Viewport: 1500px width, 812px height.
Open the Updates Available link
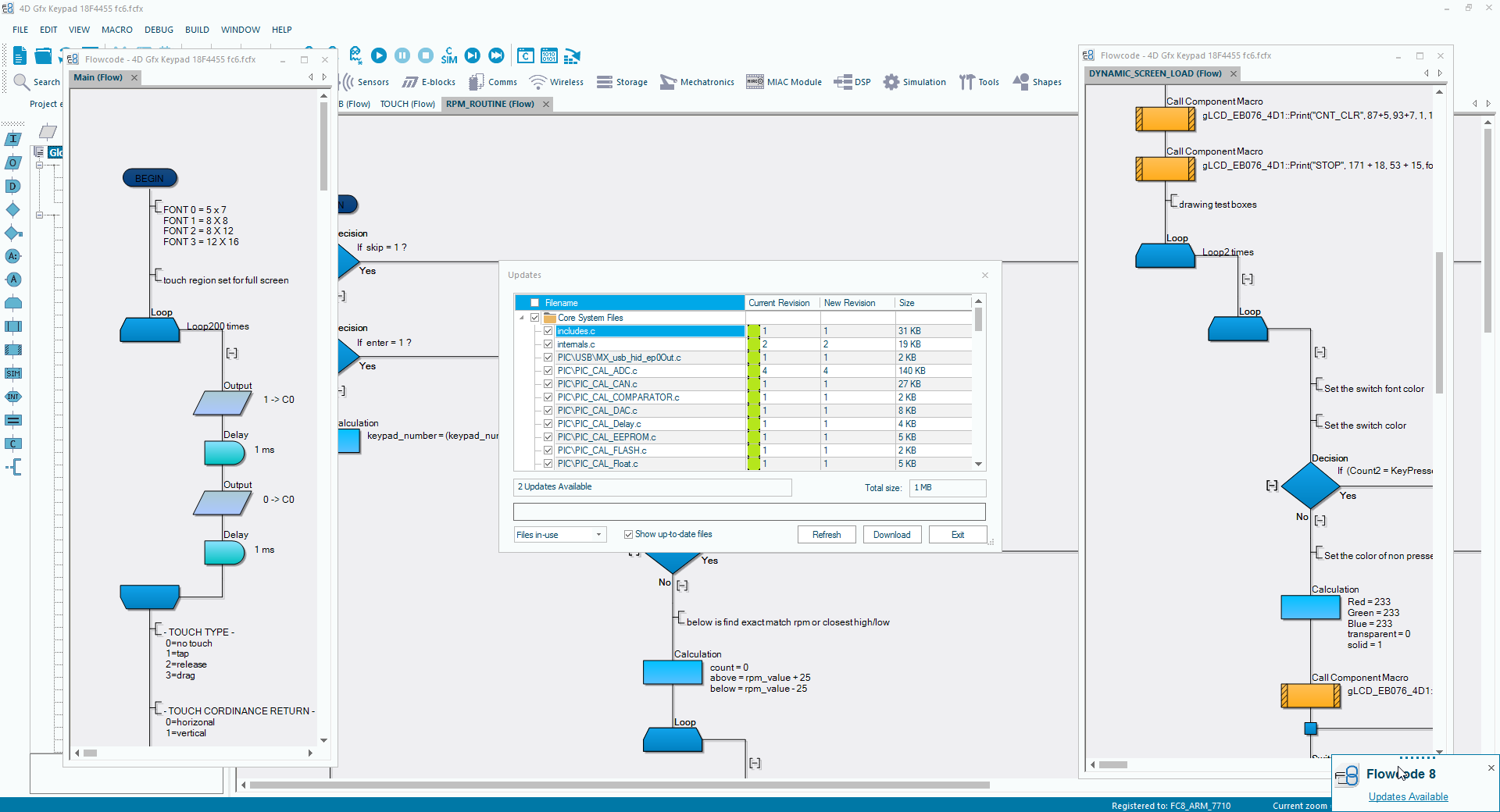pos(1409,796)
